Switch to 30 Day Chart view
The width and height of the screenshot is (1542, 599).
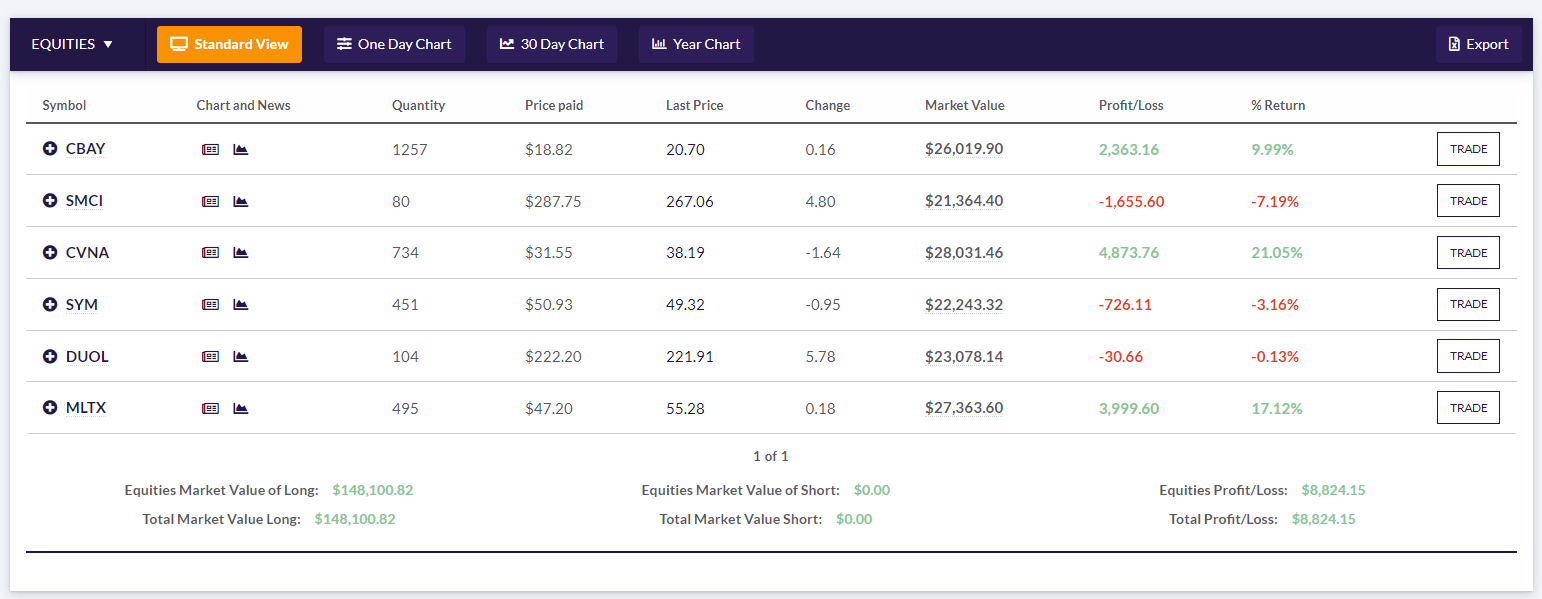pyautogui.click(x=552, y=44)
